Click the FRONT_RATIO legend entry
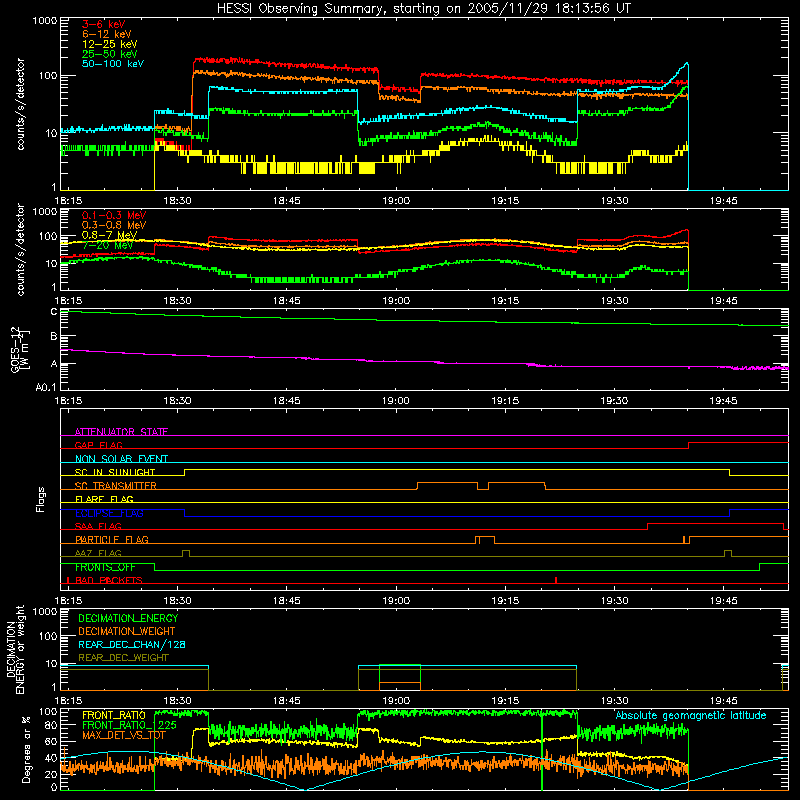 114,715
